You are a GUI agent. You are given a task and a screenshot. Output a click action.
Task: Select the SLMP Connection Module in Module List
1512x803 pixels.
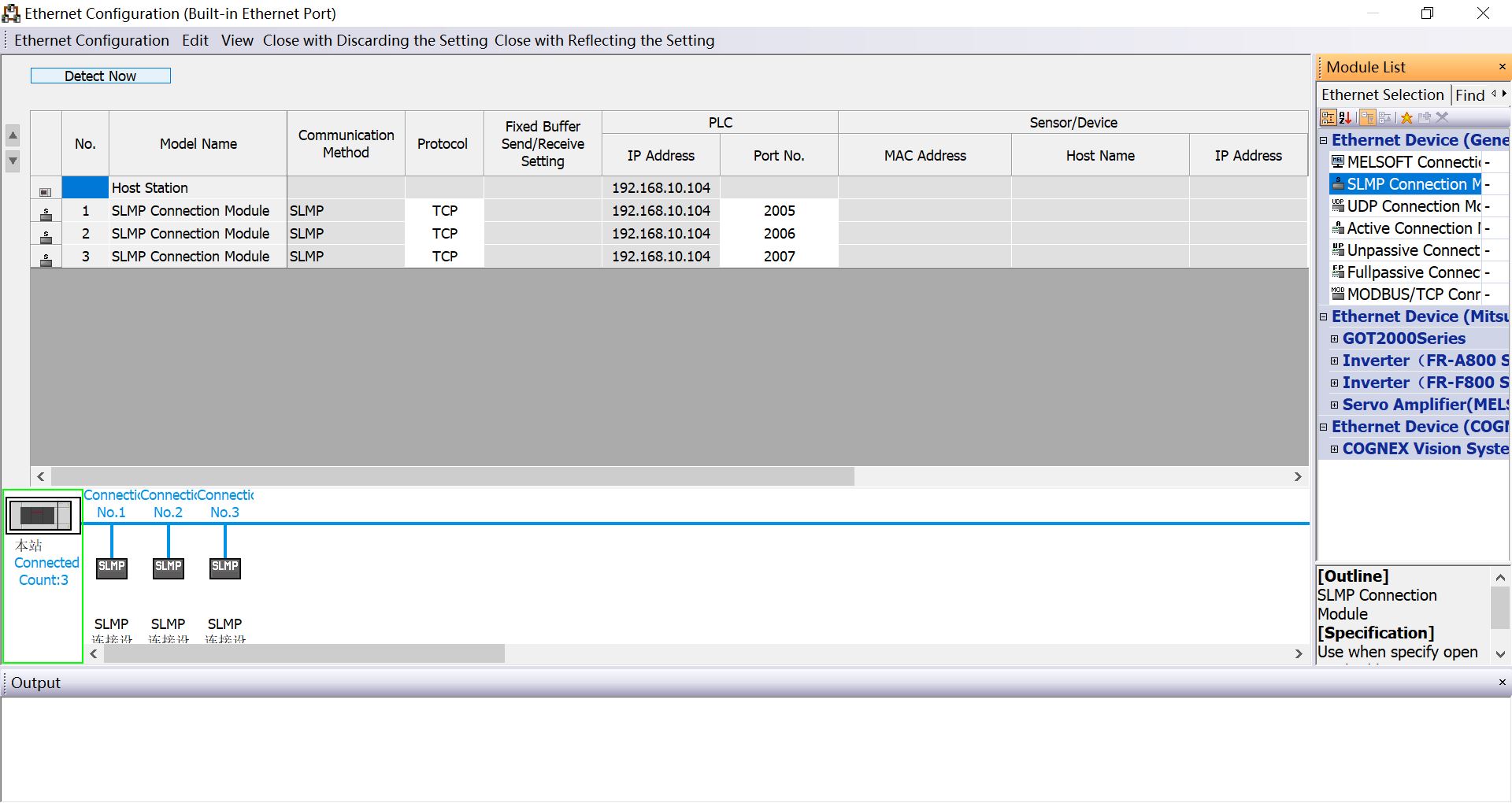tap(1410, 183)
